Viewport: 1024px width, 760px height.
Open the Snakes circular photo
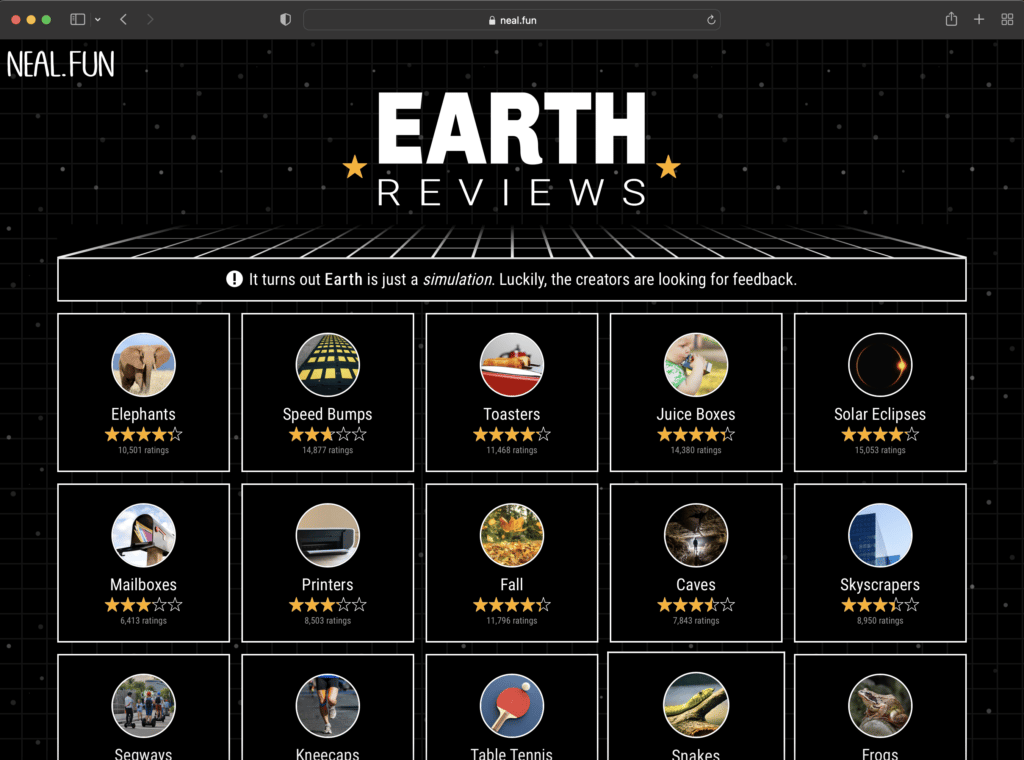695,705
